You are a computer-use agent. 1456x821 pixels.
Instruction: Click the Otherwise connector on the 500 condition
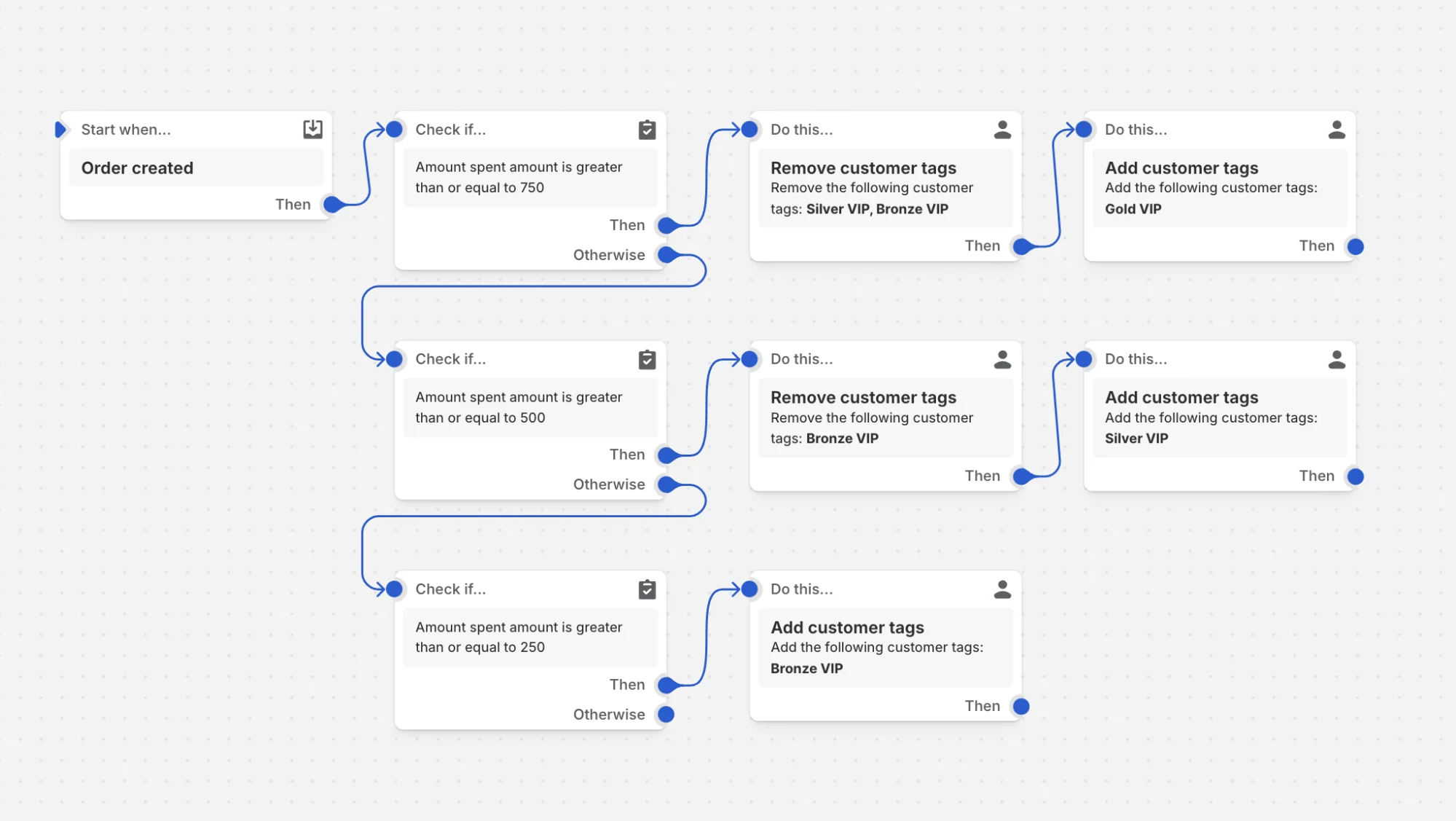(x=665, y=484)
